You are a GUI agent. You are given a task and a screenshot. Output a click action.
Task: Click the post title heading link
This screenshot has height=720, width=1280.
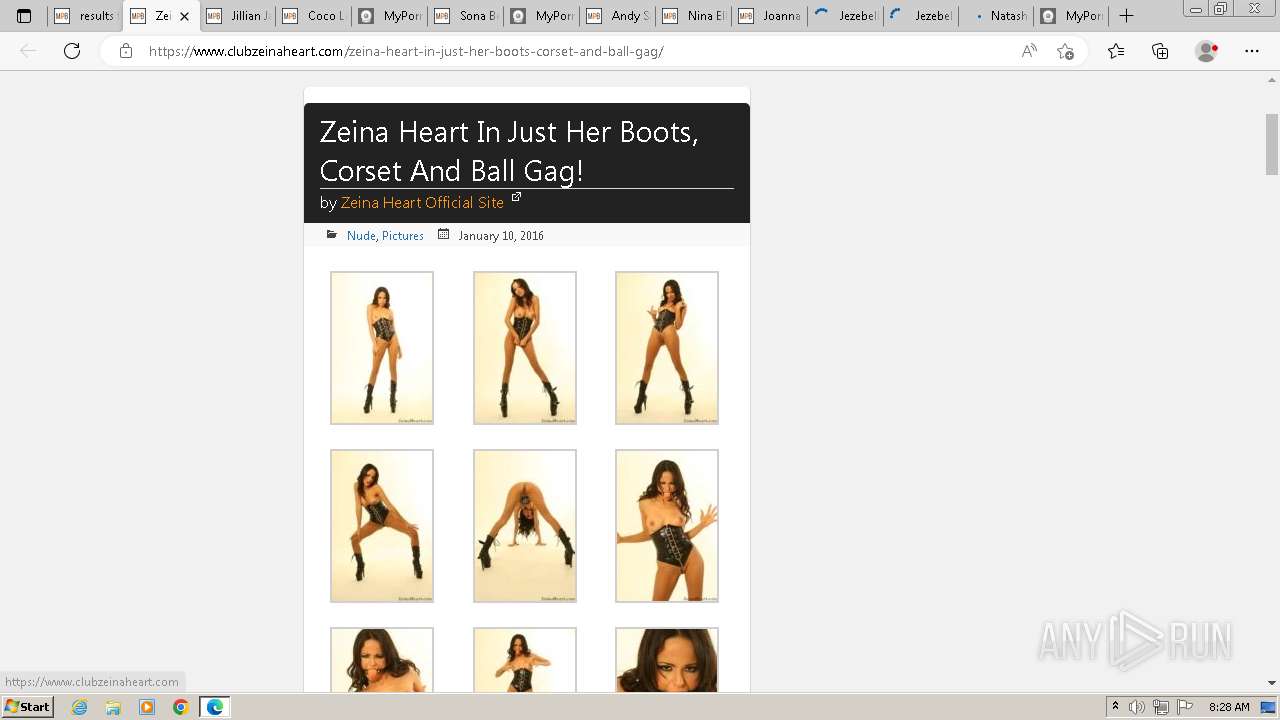pos(509,151)
